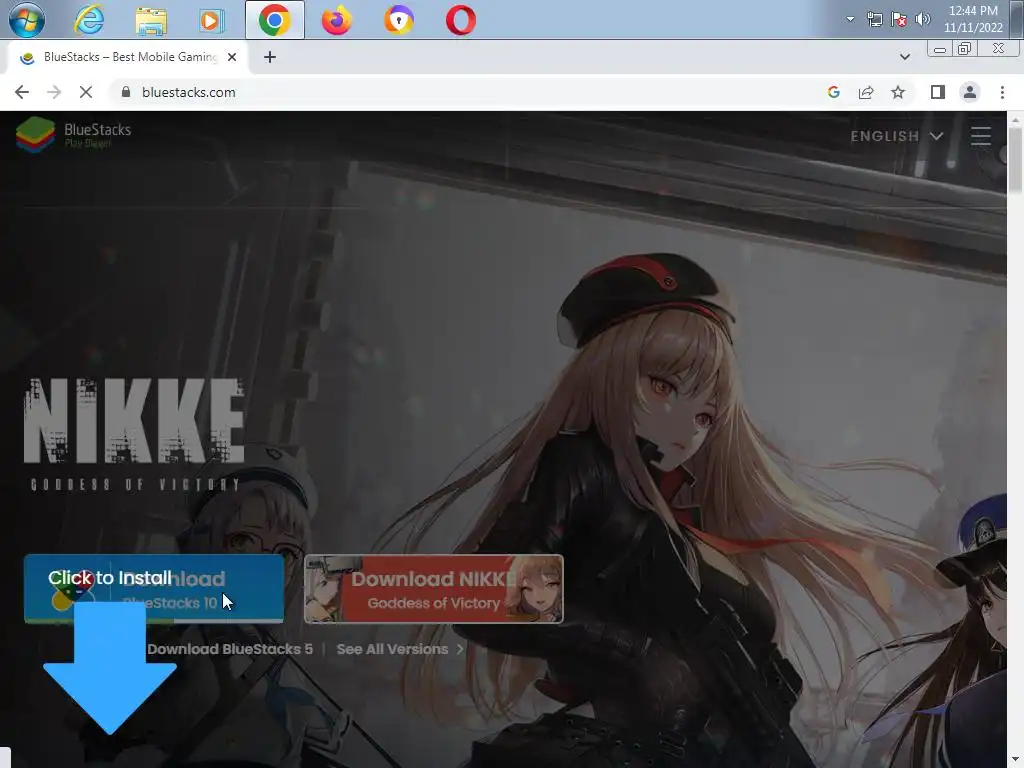Select the BlueStacks browser tab
Viewport: 1024px width, 768px height.
point(127,57)
